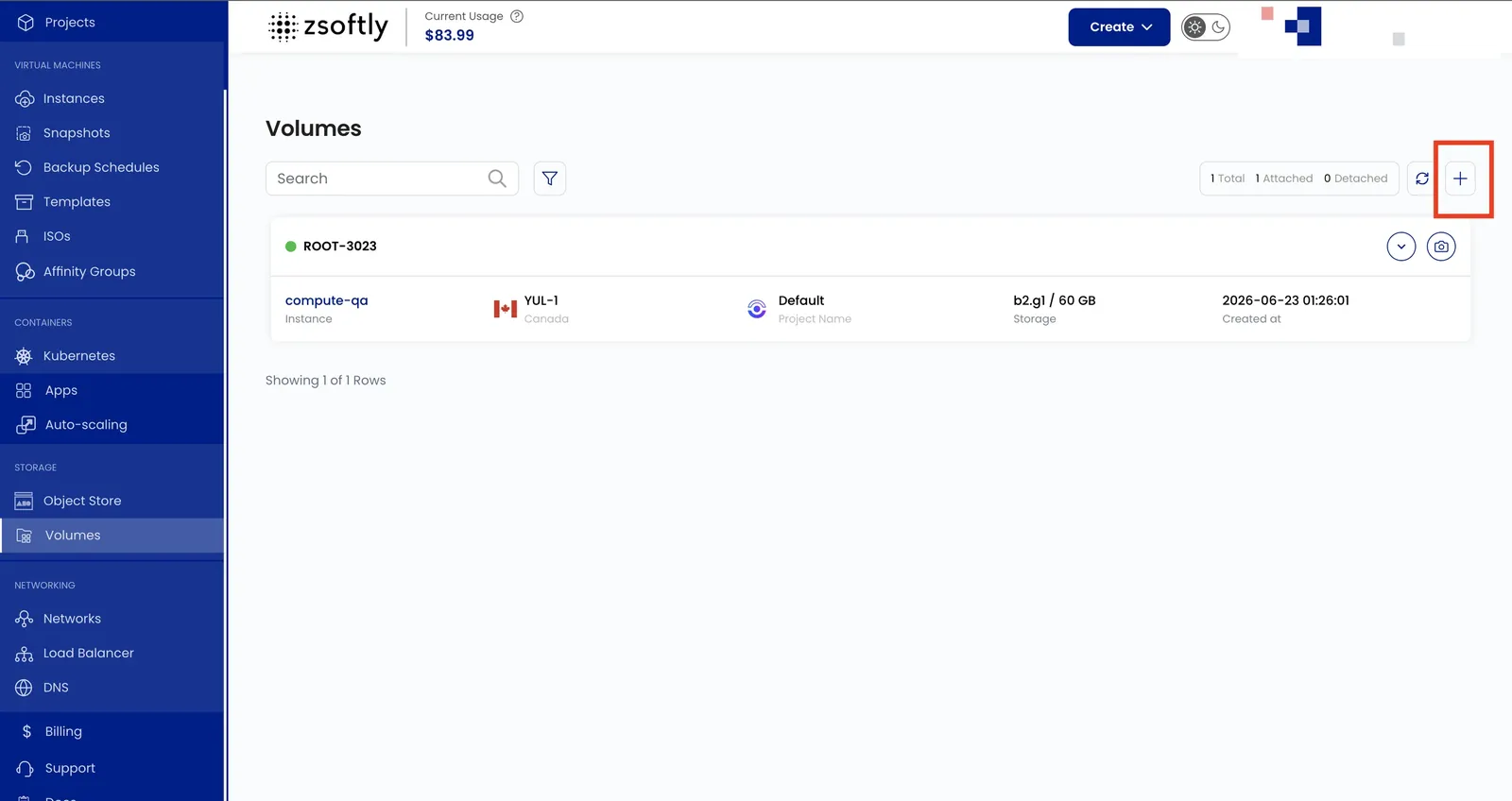This screenshot has width=1512, height=801.
Task: Click the Load Balancer icon
Action: pyautogui.click(x=25, y=654)
